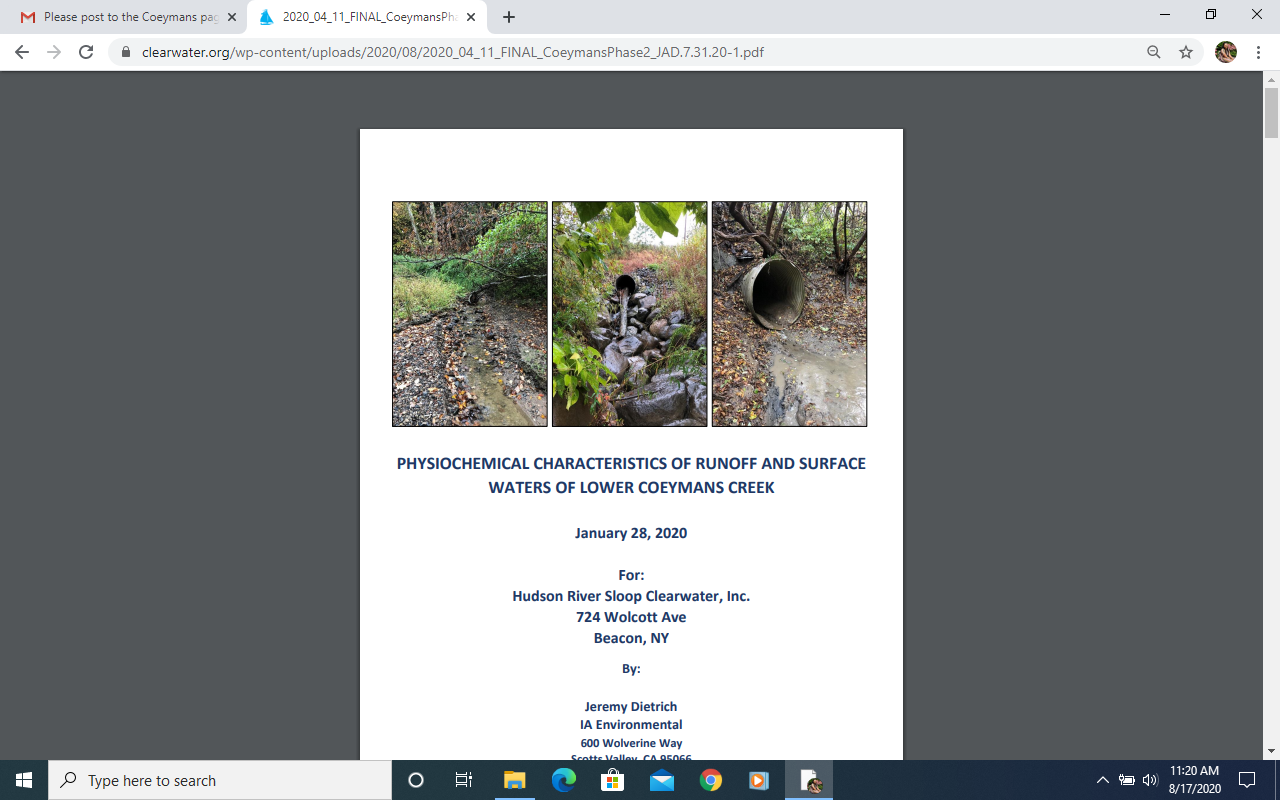Click the zoom magnifier icon in address bar
This screenshot has width=1280, height=800.
[x=1154, y=52]
